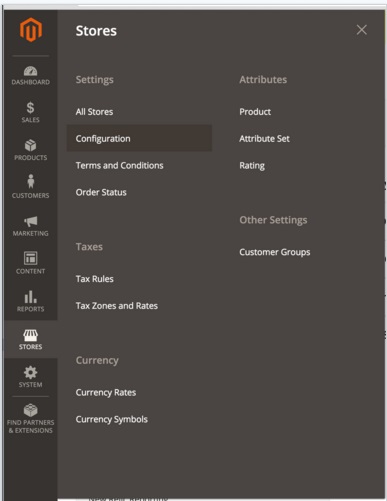Image resolution: width=387 pixels, height=501 pixels.
Task: Open Tax Zones and Rates
Action: 117,306
